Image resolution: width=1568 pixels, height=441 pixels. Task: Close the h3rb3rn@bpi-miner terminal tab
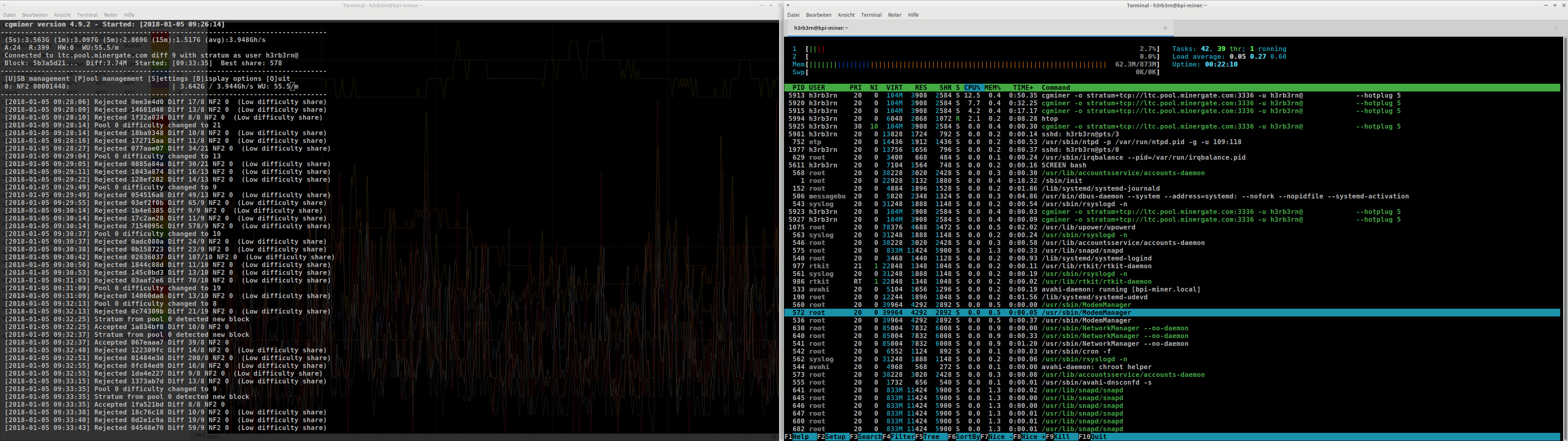(1165, 28)
